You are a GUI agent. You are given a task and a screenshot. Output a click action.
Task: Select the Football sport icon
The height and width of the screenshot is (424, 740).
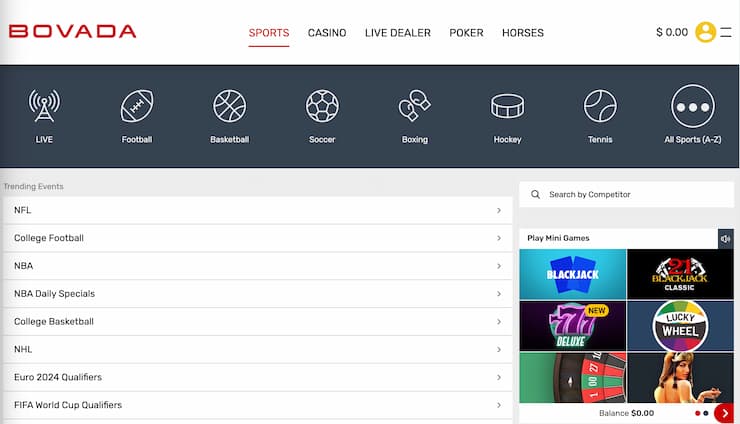coord(137,106)
